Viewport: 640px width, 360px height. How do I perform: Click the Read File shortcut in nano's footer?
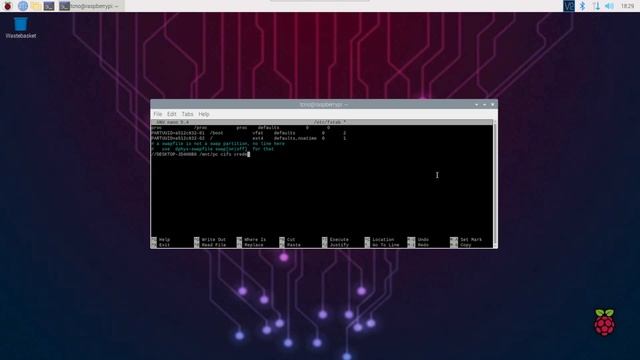click(x=210, y=245)
